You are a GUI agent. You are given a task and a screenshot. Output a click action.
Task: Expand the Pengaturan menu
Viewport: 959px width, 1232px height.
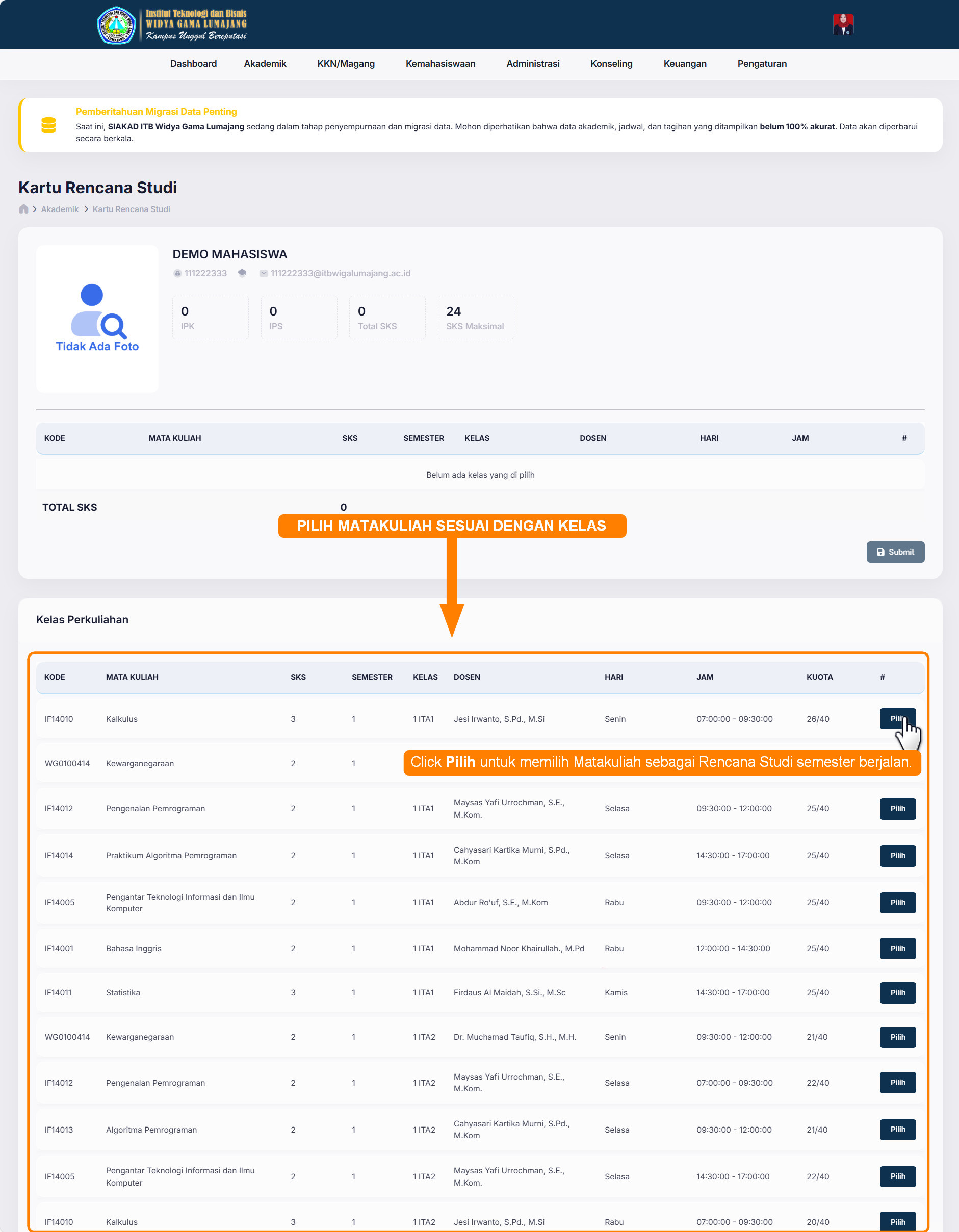[762, 64]
